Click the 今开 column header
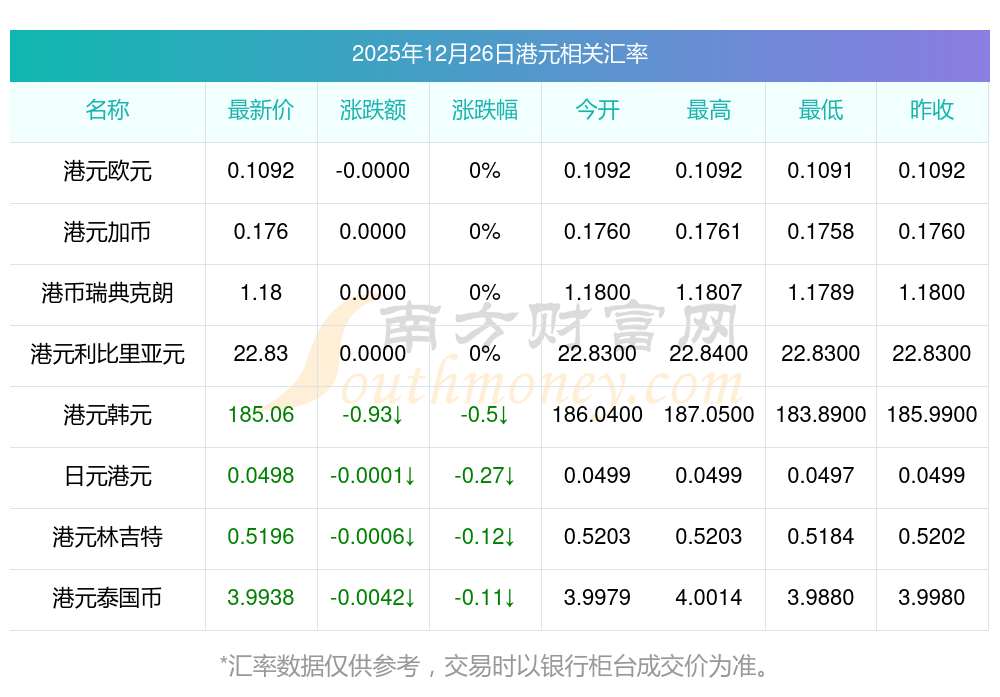Screen dimensions: 1000x697 tap(597, 110)
